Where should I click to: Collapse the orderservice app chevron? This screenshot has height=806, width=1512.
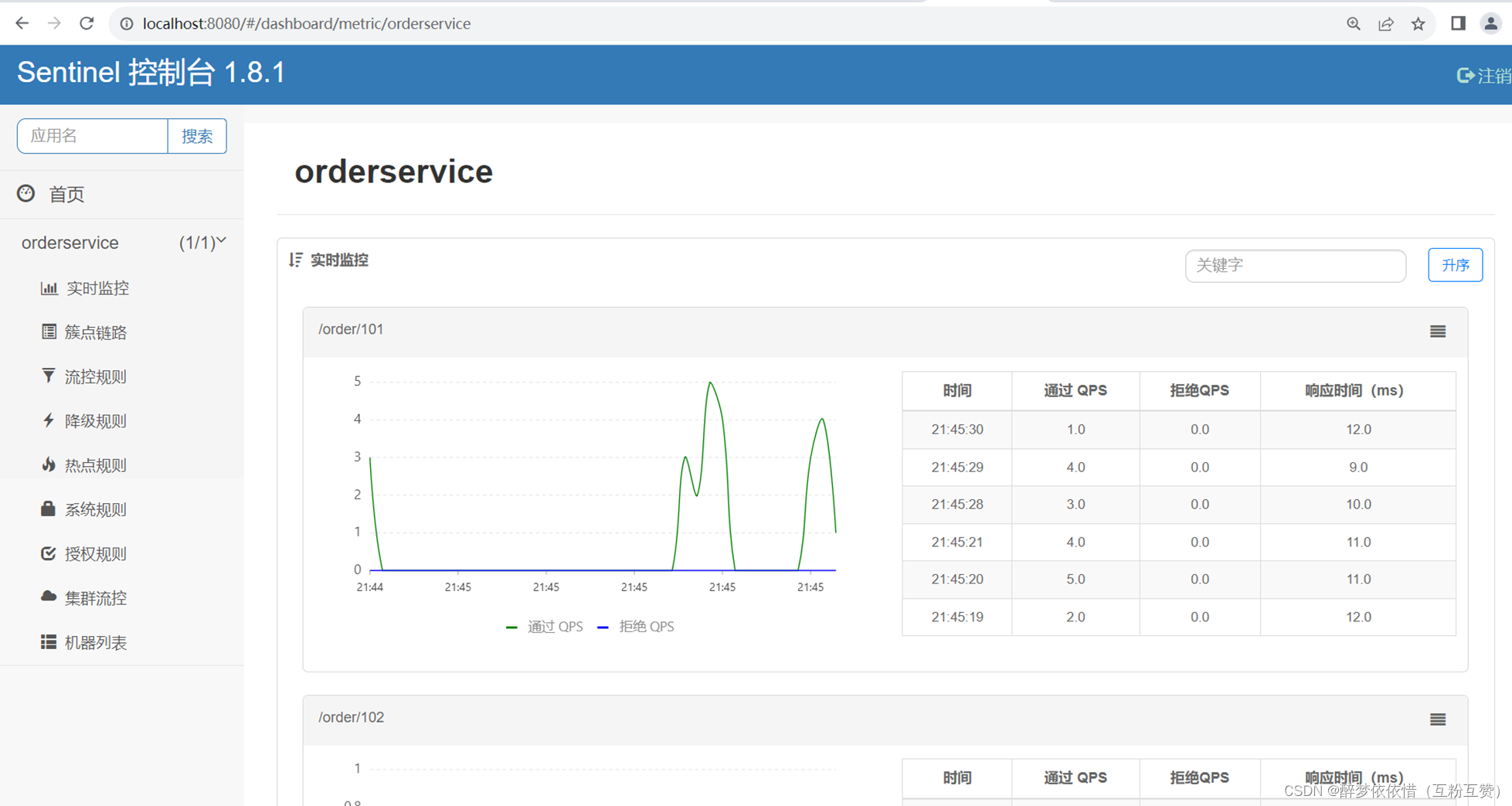222,241
